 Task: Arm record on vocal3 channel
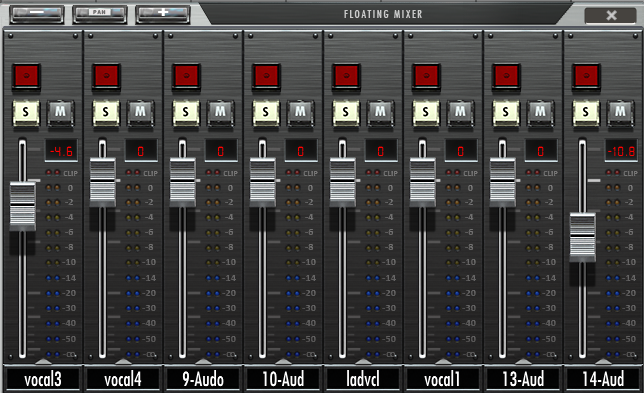point(26,76)
